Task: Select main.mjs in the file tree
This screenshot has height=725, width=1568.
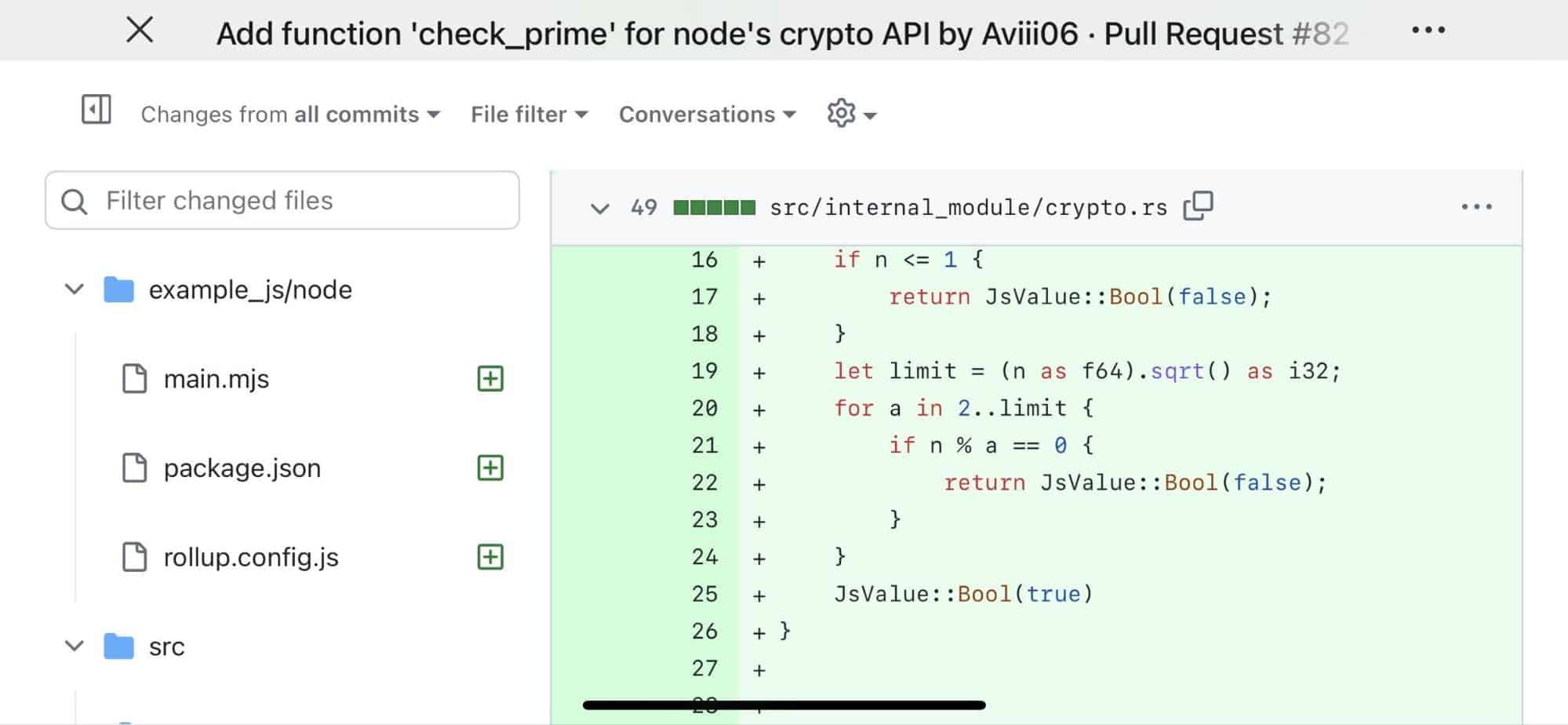Action: (x=216, y=379)
